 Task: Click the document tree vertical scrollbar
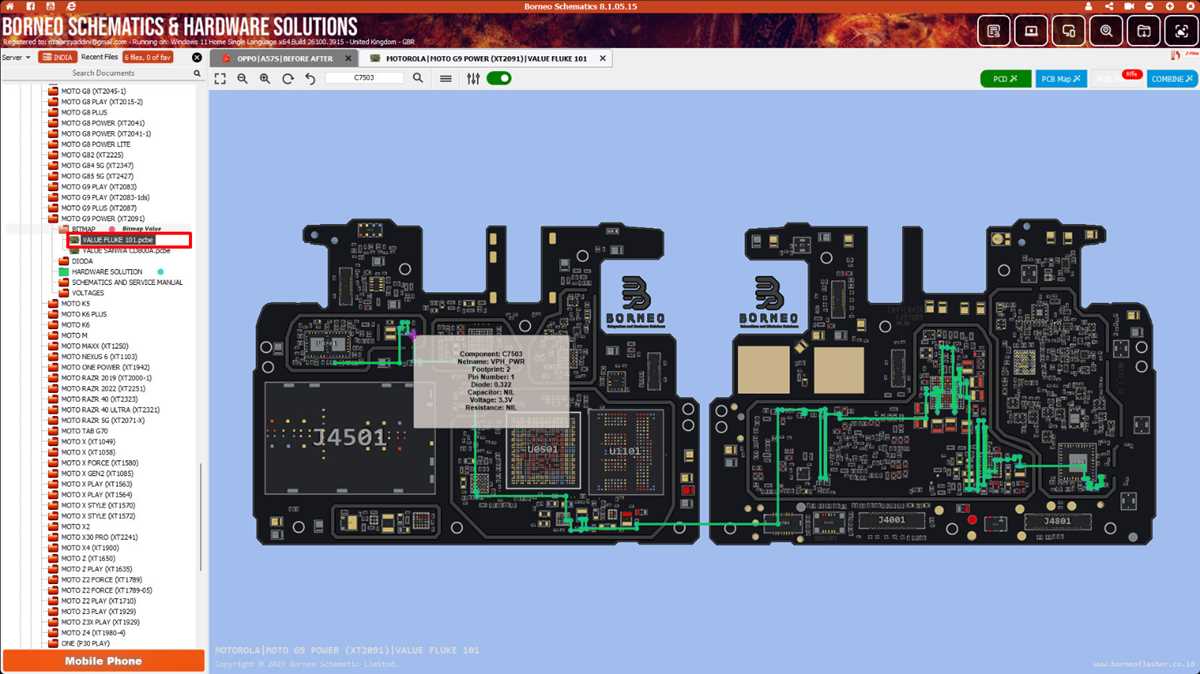[202, 515]
